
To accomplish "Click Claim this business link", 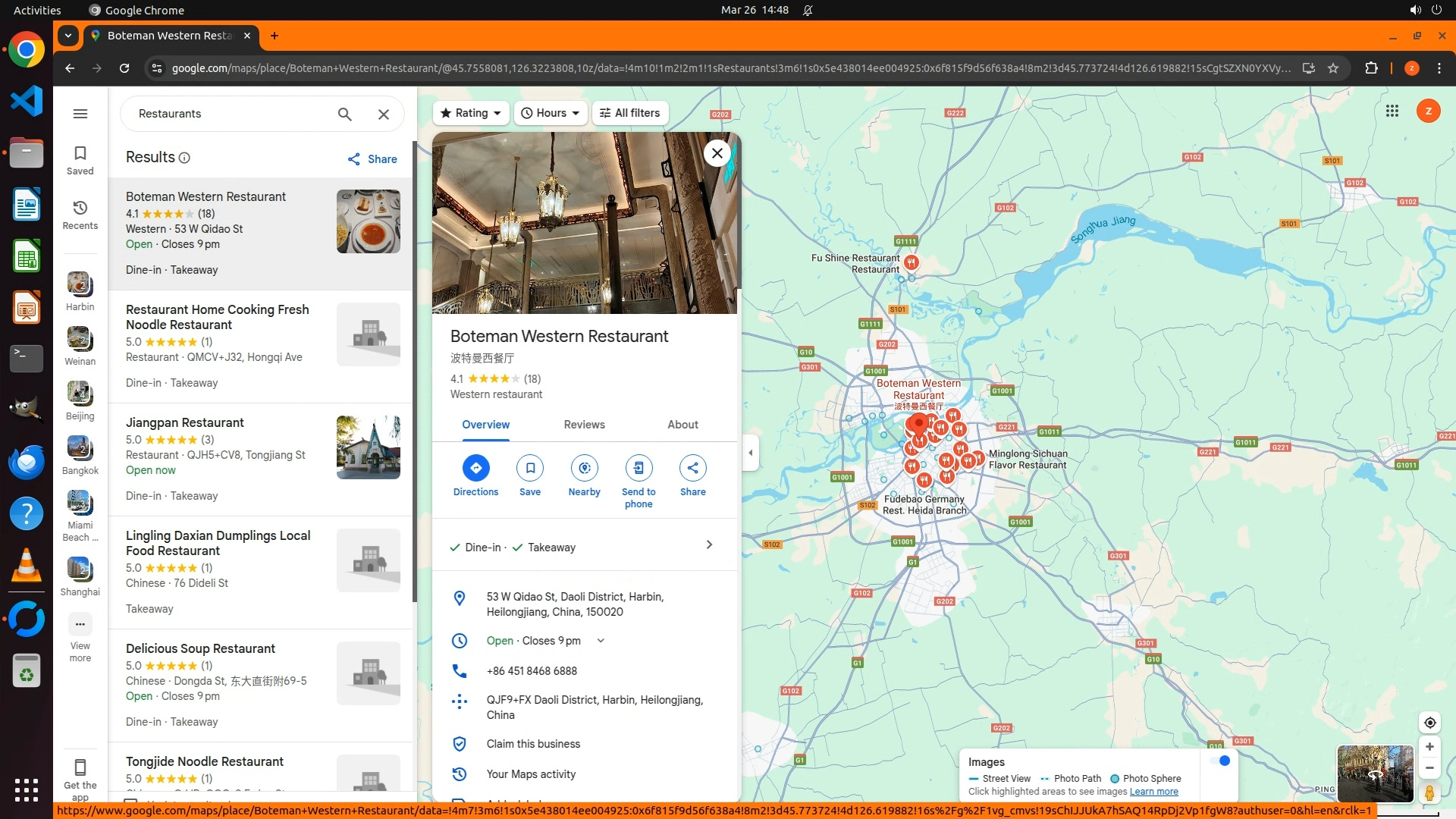I will (x=533, y=744).
